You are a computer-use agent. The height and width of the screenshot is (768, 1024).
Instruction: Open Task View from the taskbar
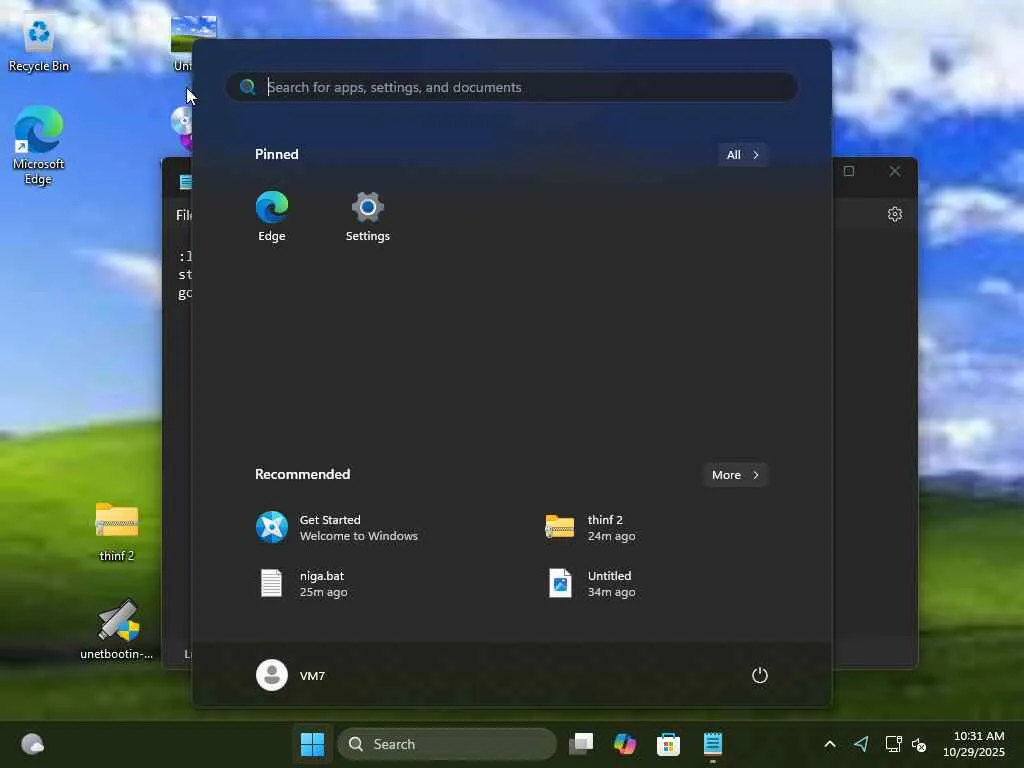point(581,744)
